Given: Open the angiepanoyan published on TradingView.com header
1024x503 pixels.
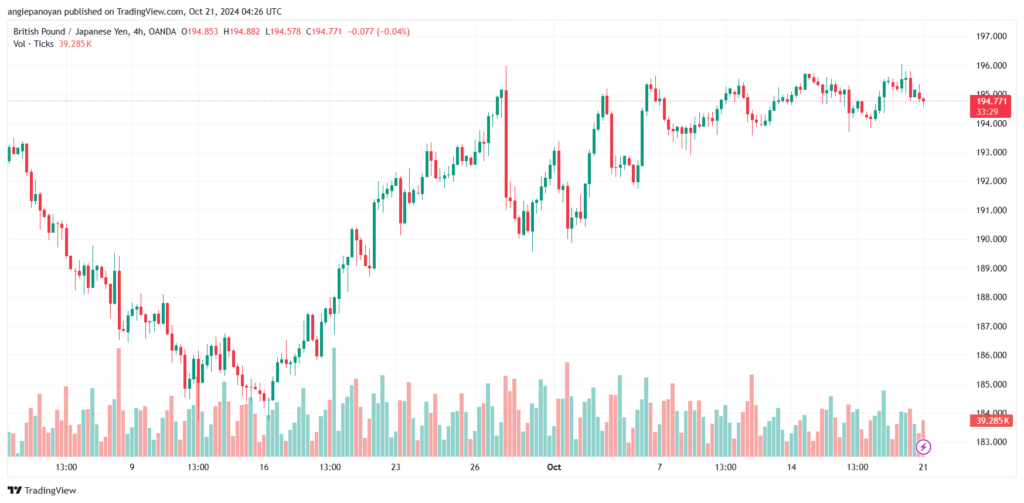Looking at the screenshot, I should 145,12.
